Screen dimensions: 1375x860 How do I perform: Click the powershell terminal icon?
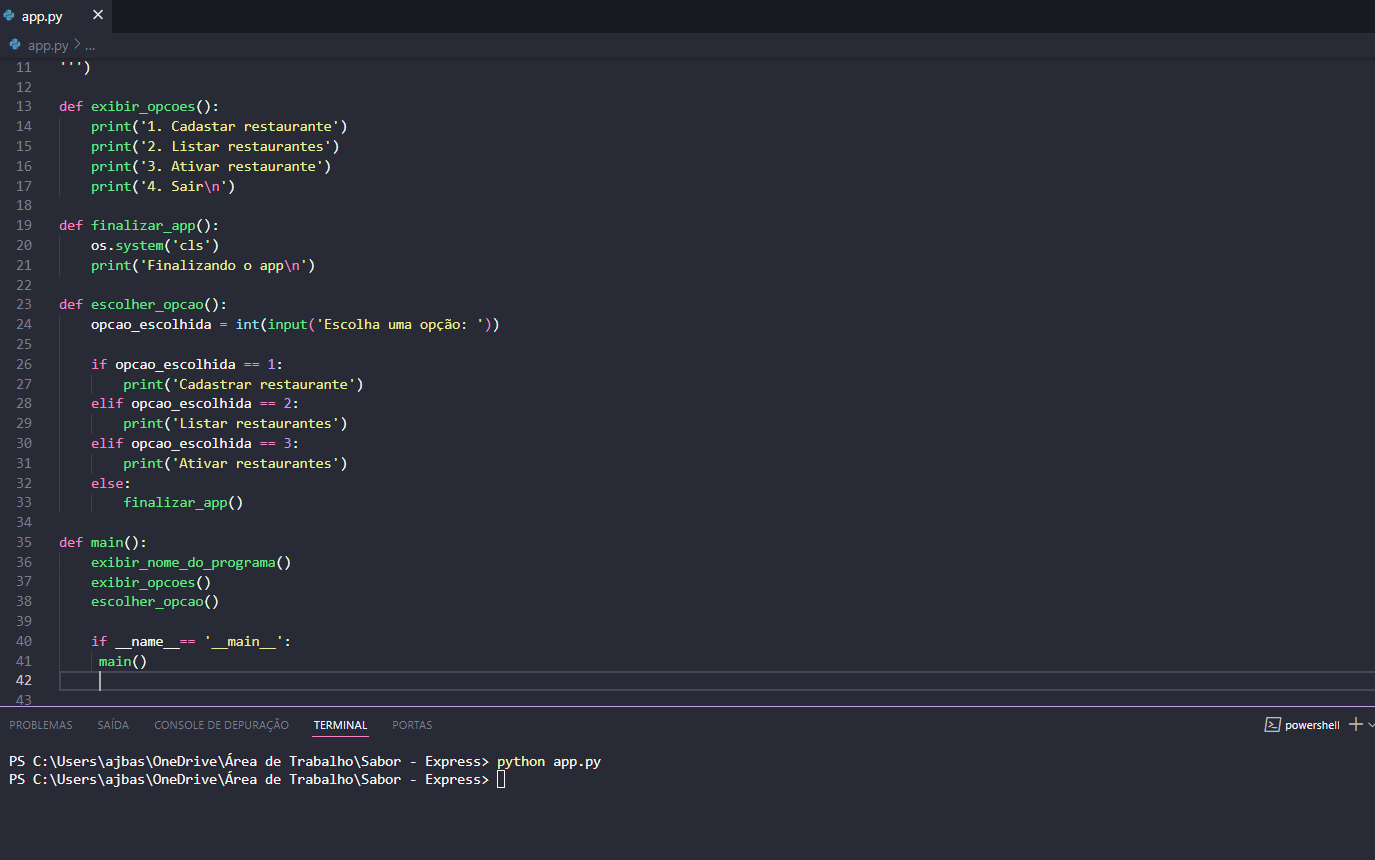(x=1273, y=725)
